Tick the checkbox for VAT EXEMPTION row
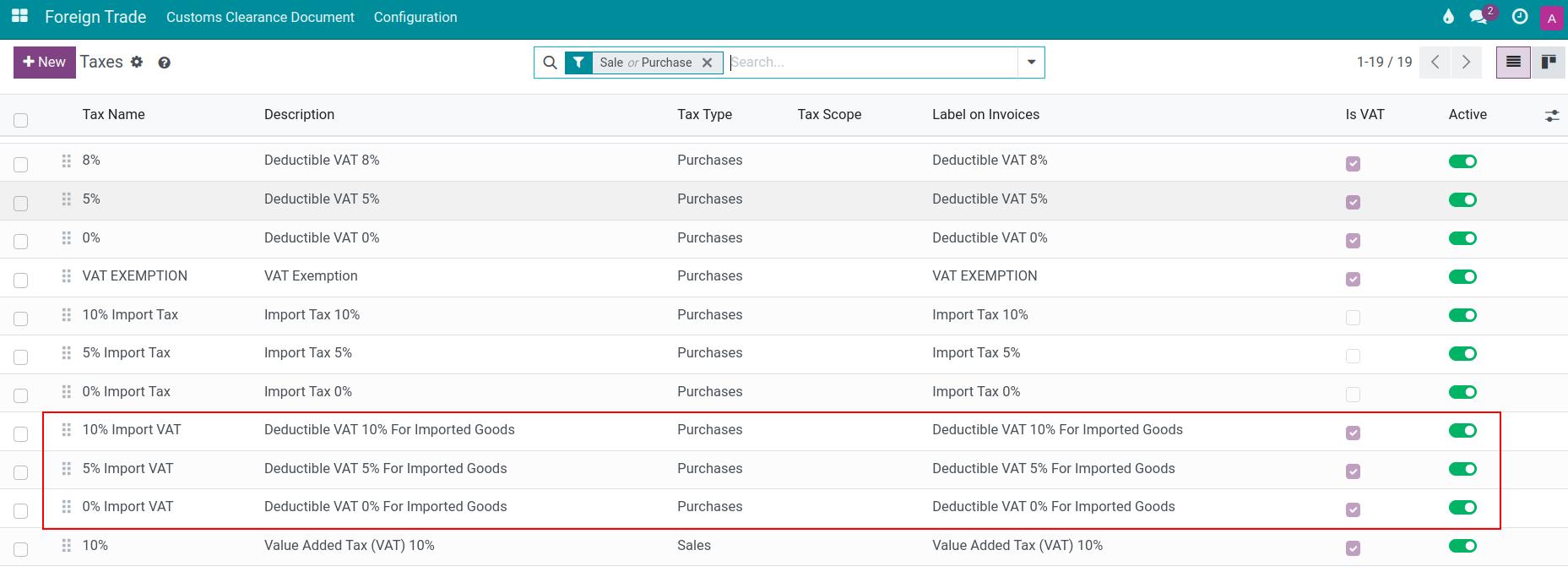Image resolution: width=1568 pixels, height=572 pixels. tap(21, 281)
